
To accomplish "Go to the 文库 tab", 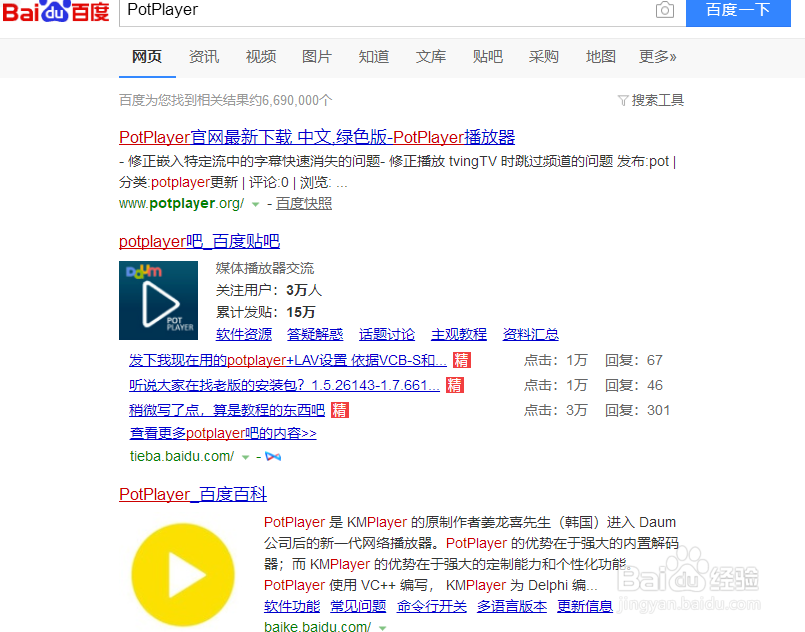I will pyautogui.click(x=431, y=56).
